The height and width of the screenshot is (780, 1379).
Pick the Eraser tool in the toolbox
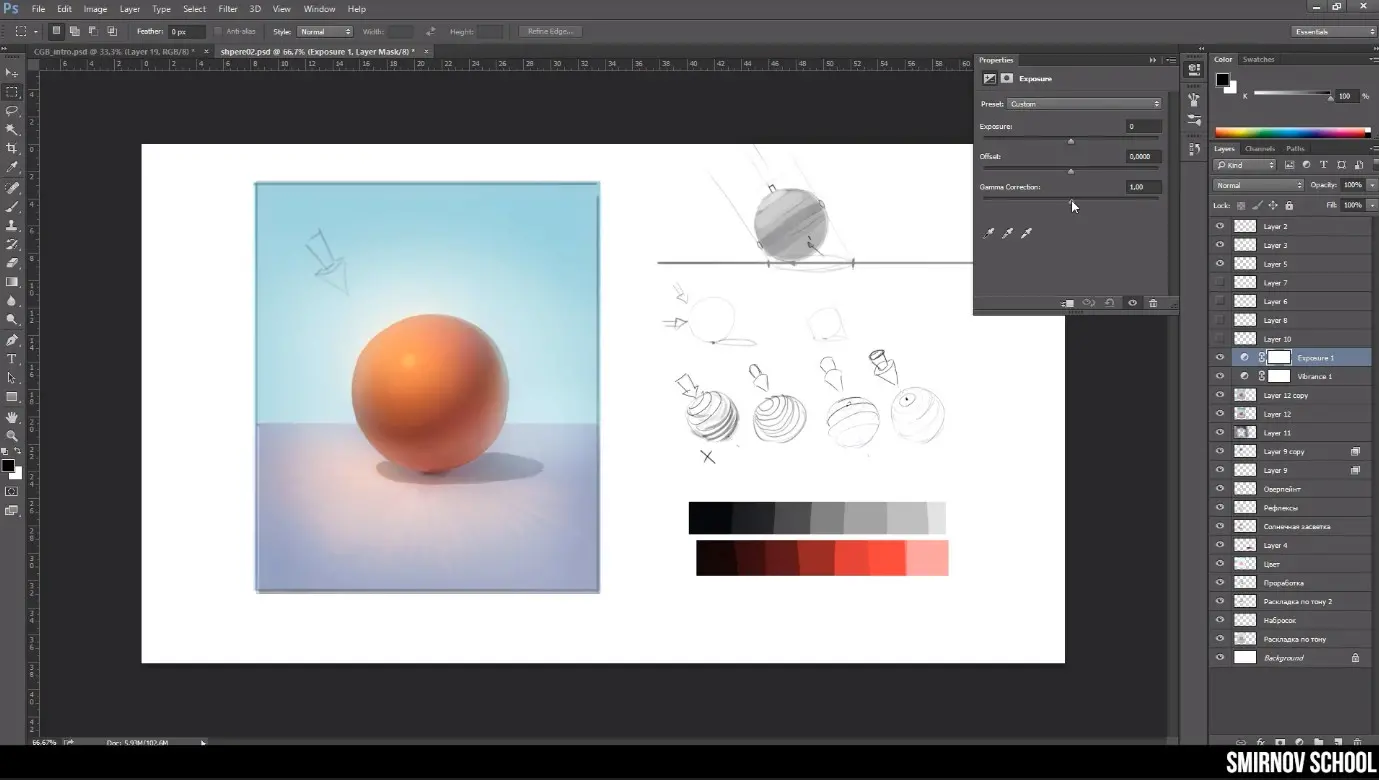(x=12, y=263)
